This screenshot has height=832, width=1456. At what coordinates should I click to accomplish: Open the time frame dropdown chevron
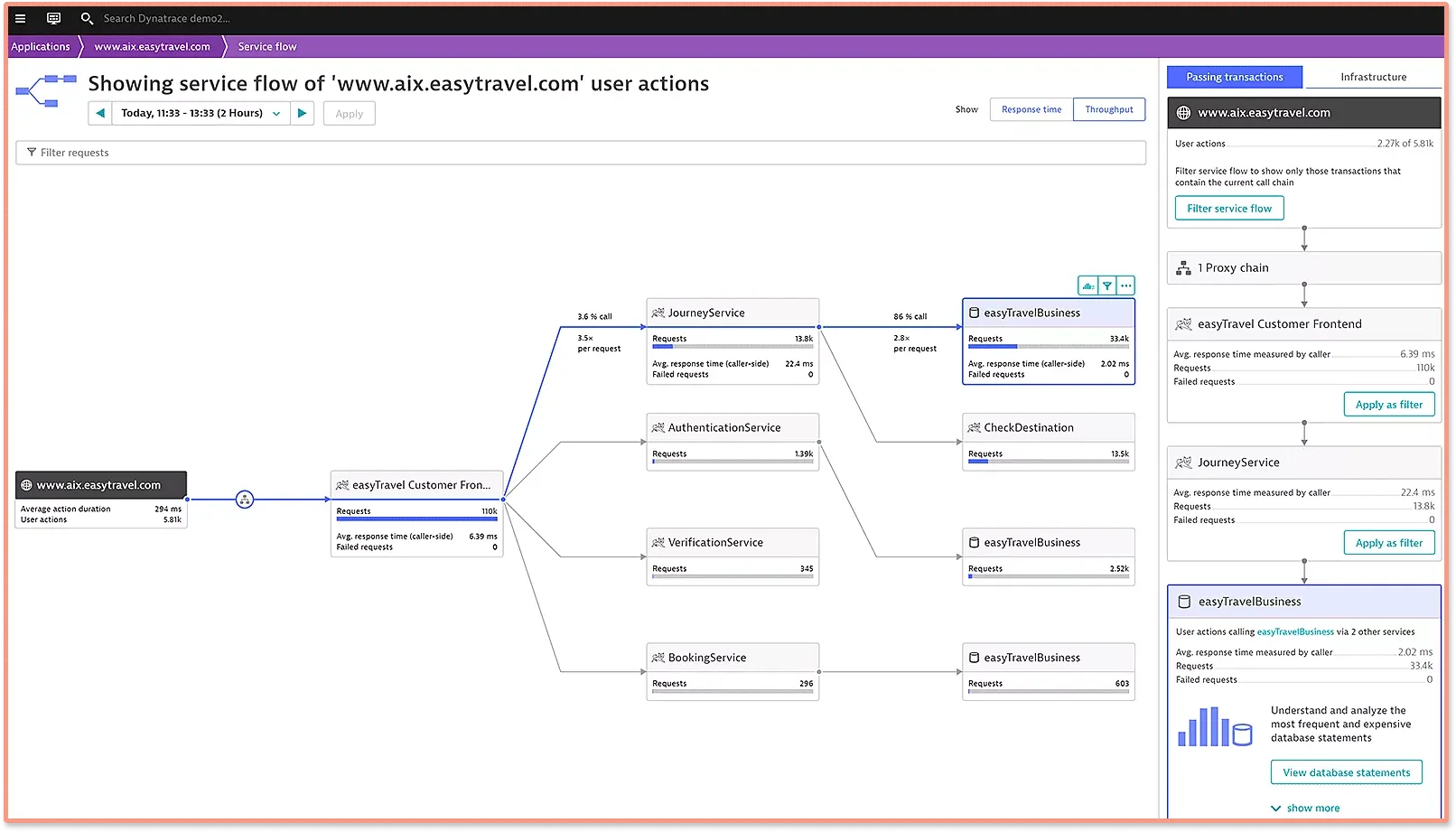[276, 114]
